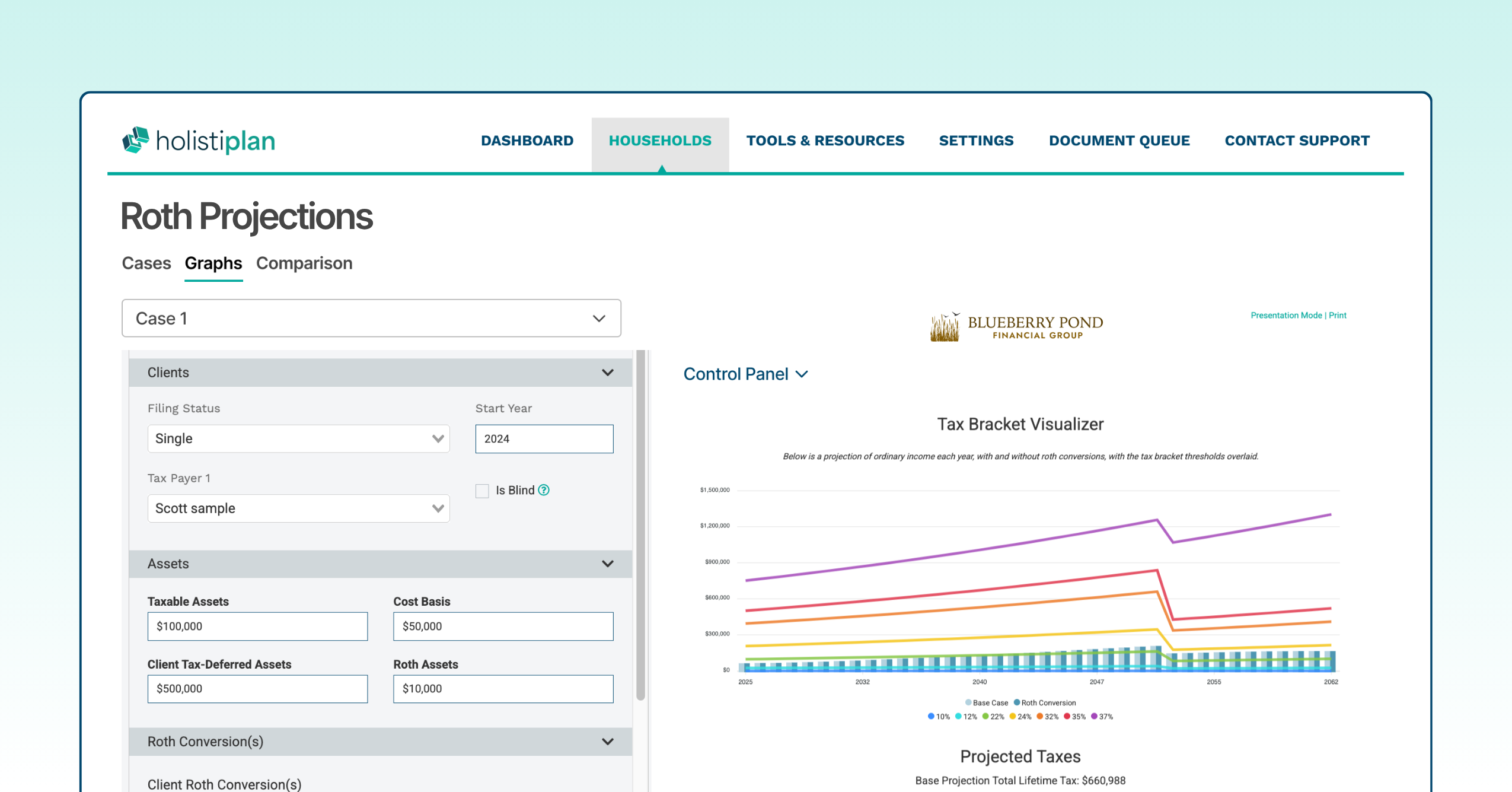Expand the Control Panel chevron

tap(802, 374)
